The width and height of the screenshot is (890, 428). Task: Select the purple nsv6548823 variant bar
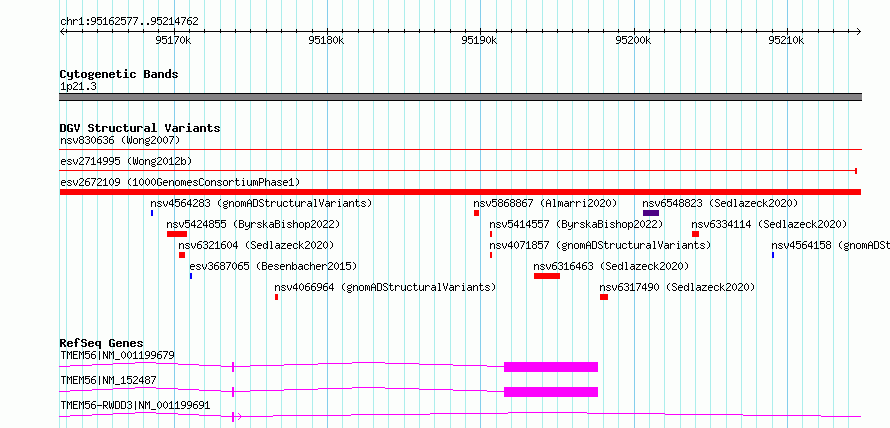651,213
